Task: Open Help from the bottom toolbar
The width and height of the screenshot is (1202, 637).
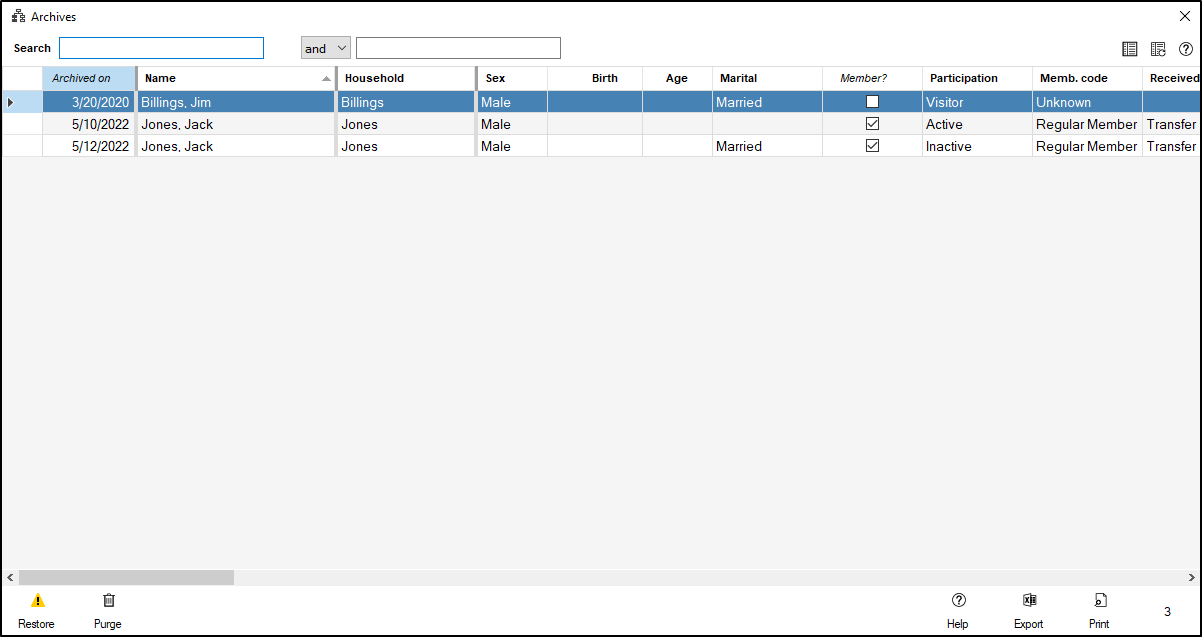Action: tap(958, 601)
